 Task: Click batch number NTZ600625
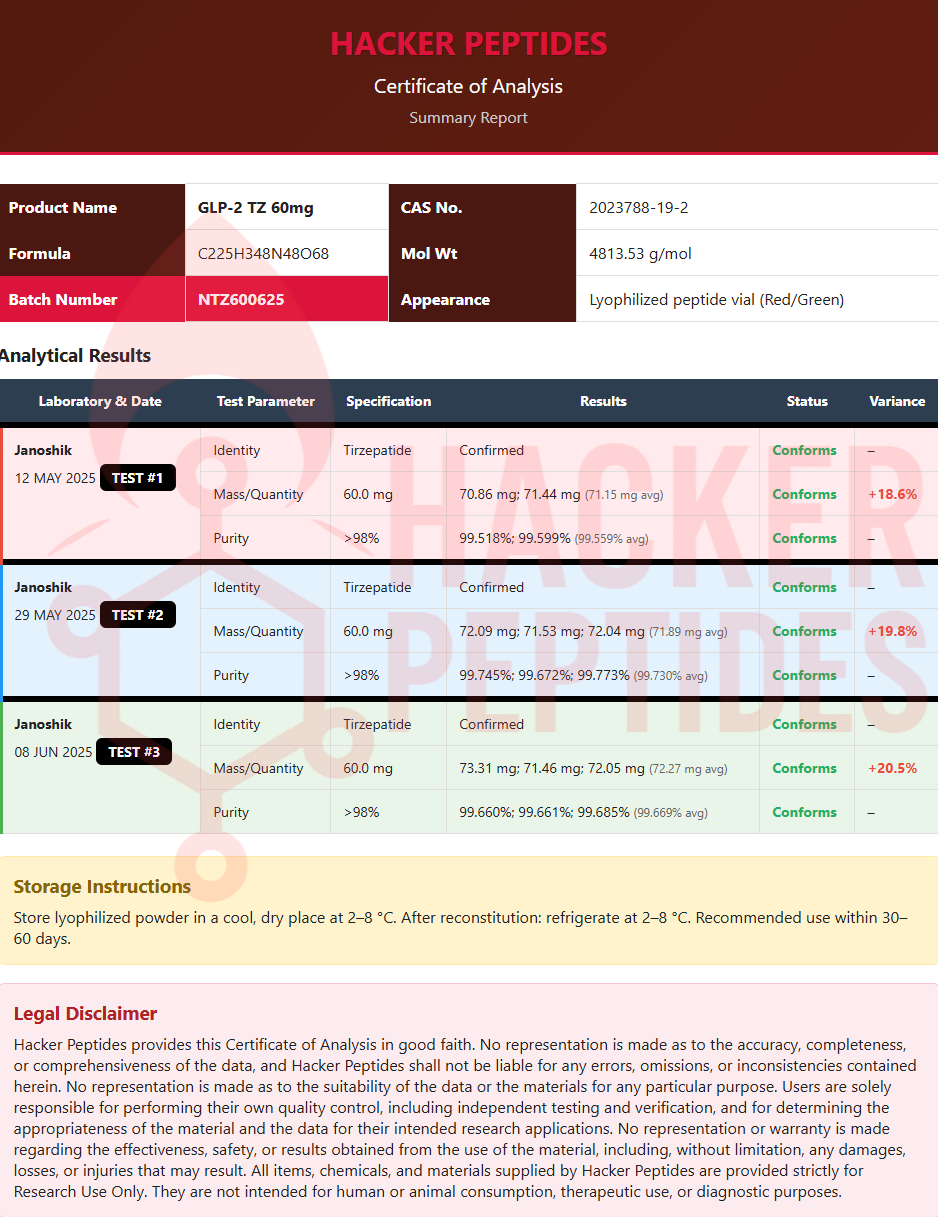pyautogui.click(x=241, y=300)
